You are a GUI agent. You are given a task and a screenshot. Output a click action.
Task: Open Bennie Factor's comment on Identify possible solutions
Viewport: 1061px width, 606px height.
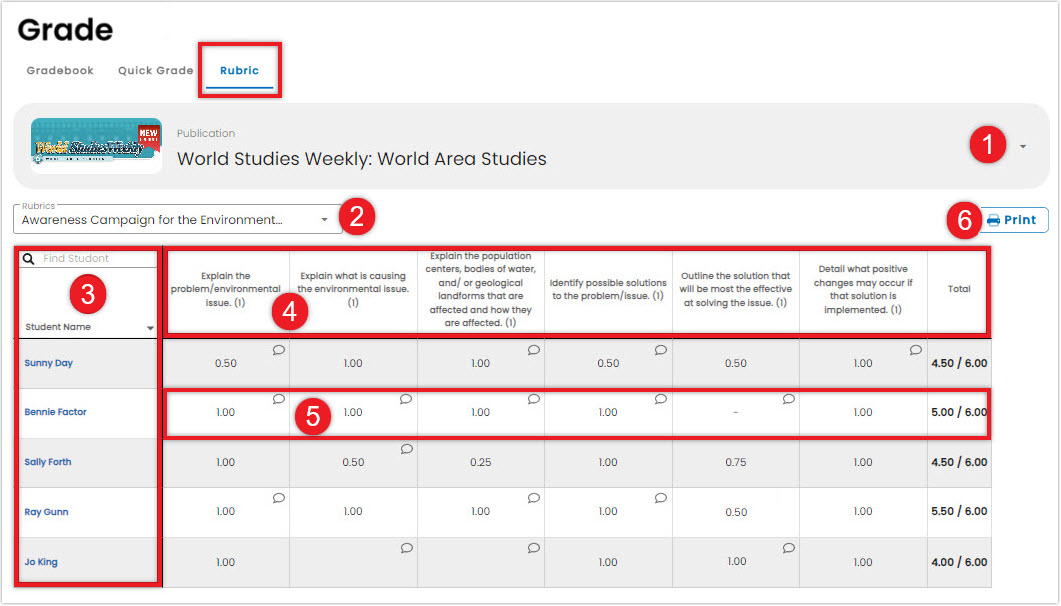click(x=661, y=399)
